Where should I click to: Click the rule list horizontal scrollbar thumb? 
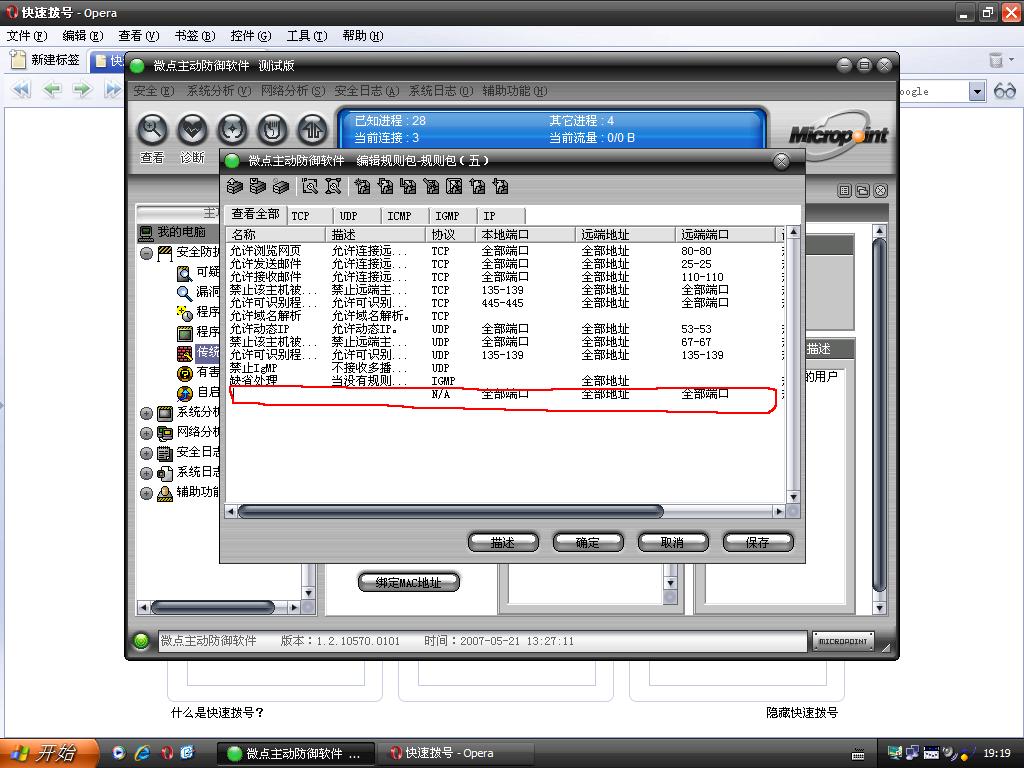[451, 511]
